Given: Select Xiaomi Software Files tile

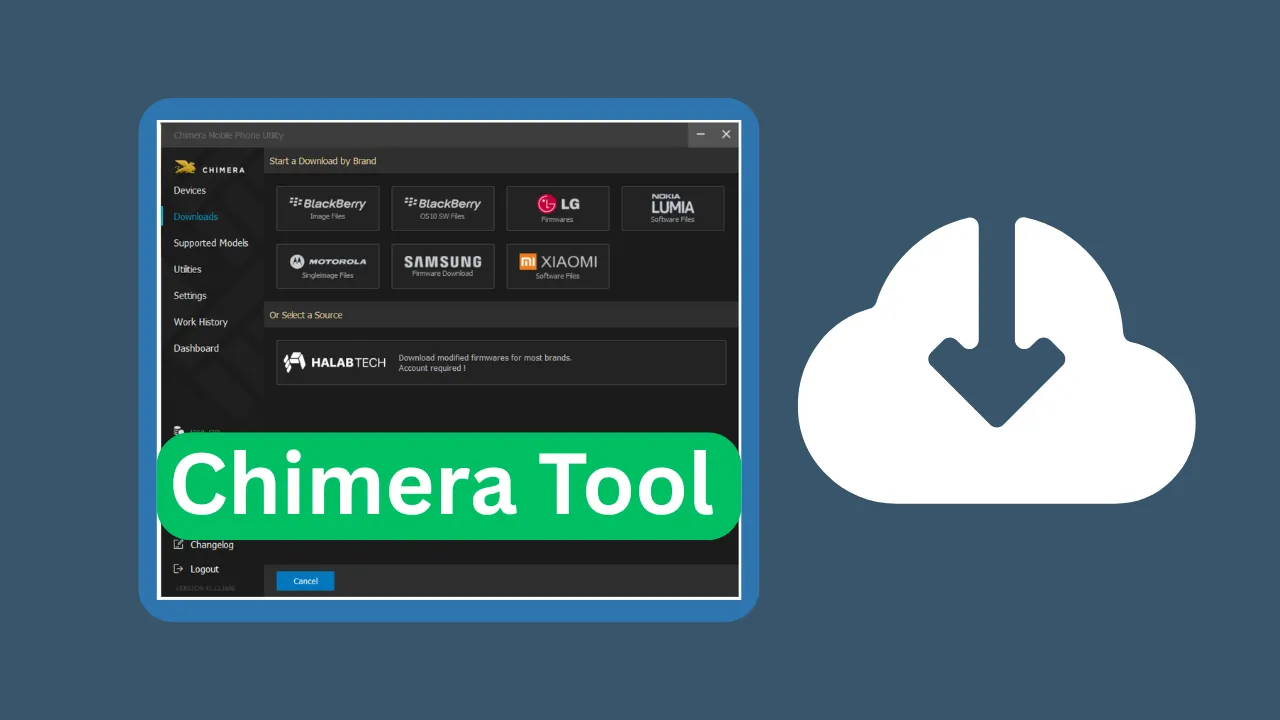Looking at the screenshot, I should 558,266.
